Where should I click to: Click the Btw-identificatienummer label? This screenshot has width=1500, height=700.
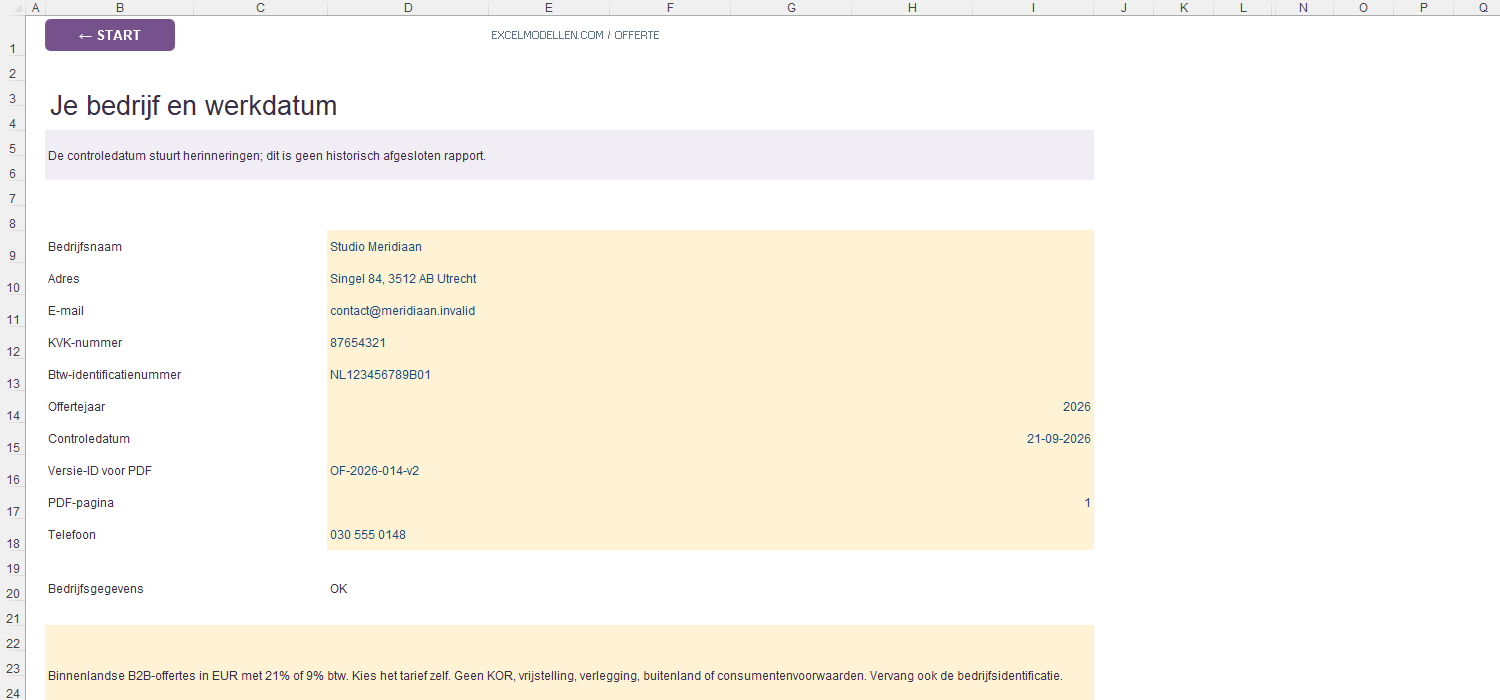point(115,375)
